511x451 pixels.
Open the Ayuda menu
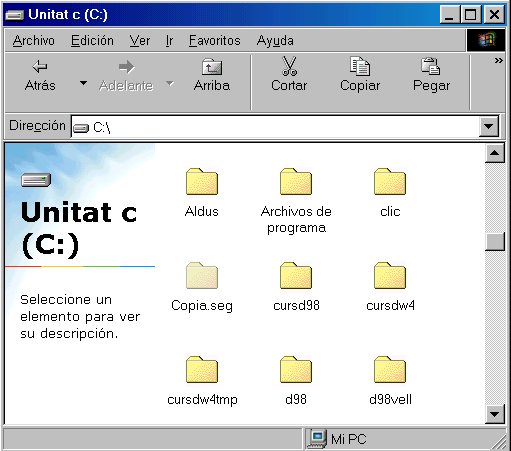pyautogui.click(x=275, y=41)
